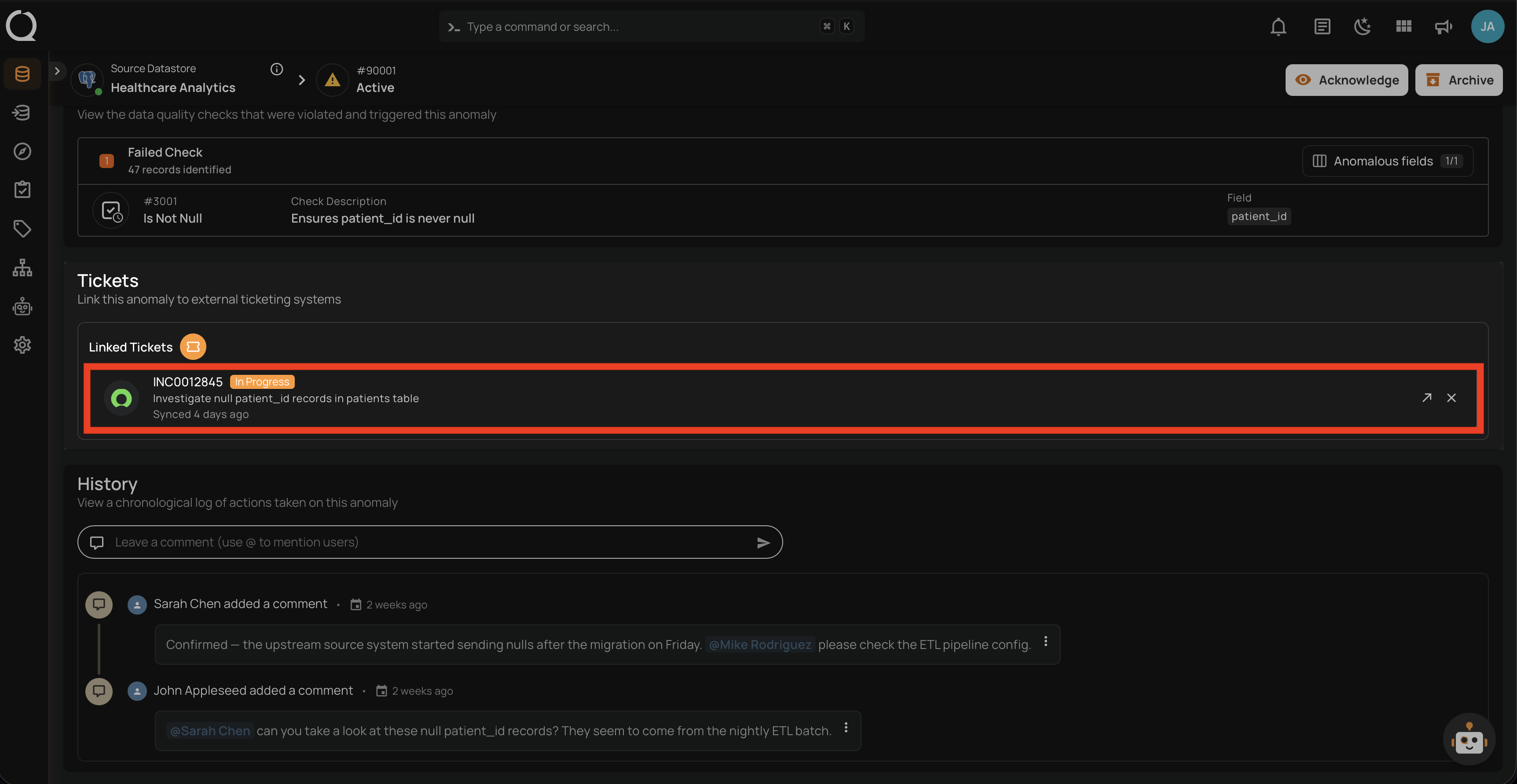Open the chatbot assistant icon
This screenshot has width=1517, height=784.
[x=1469, y=739]
